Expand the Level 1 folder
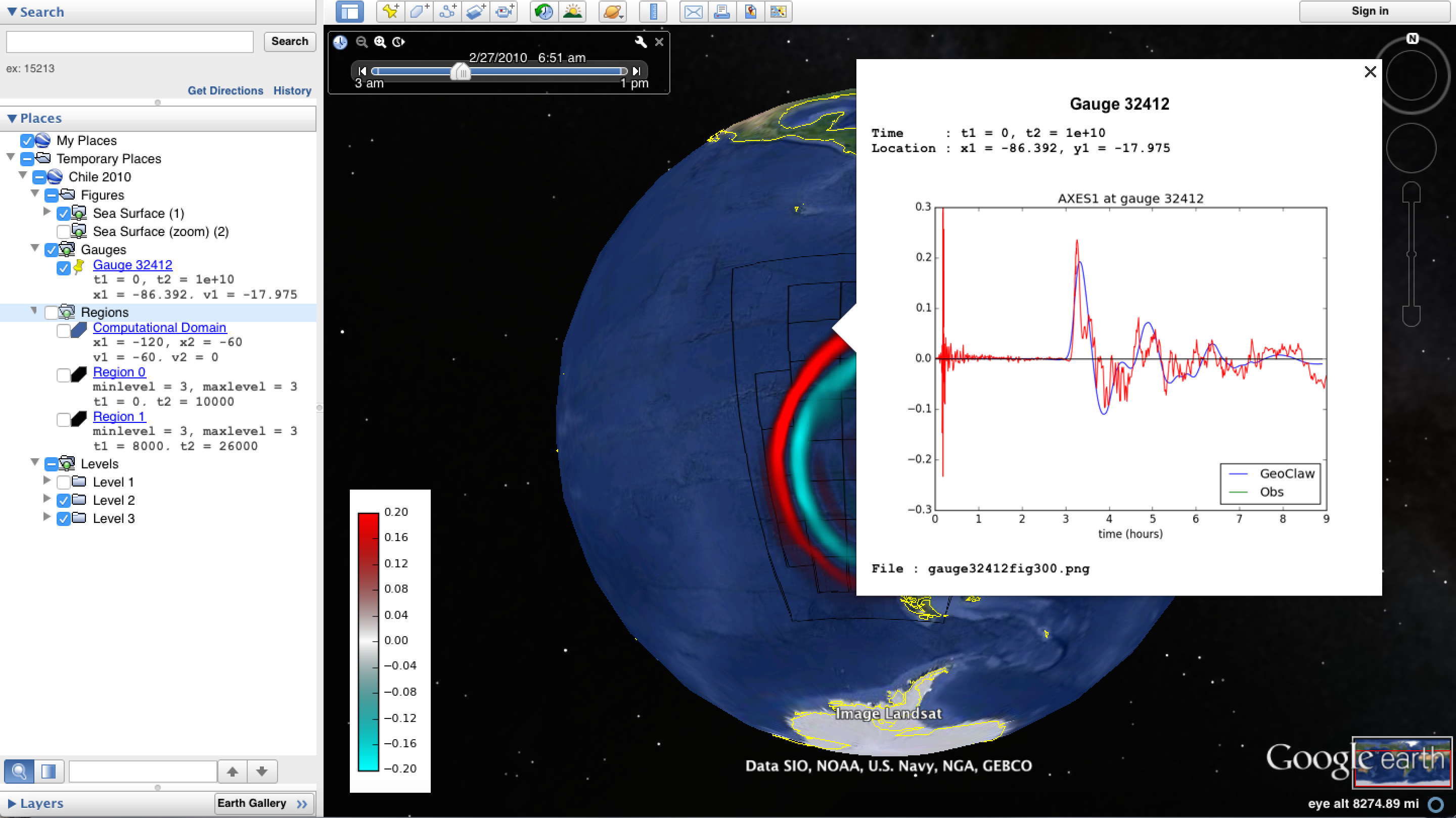The height and width of the screenshot is (818, 1456). 47,482
